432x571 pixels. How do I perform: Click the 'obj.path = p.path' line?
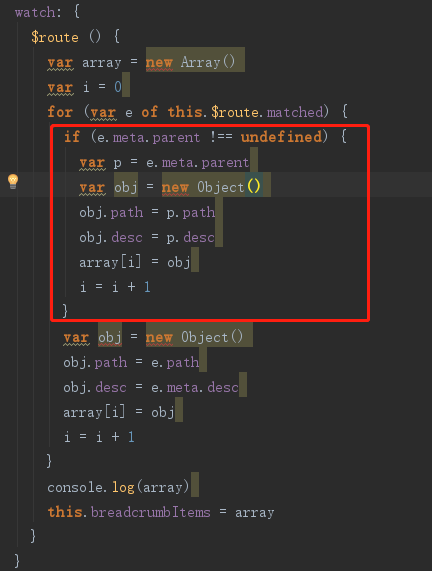pos(147,212)
